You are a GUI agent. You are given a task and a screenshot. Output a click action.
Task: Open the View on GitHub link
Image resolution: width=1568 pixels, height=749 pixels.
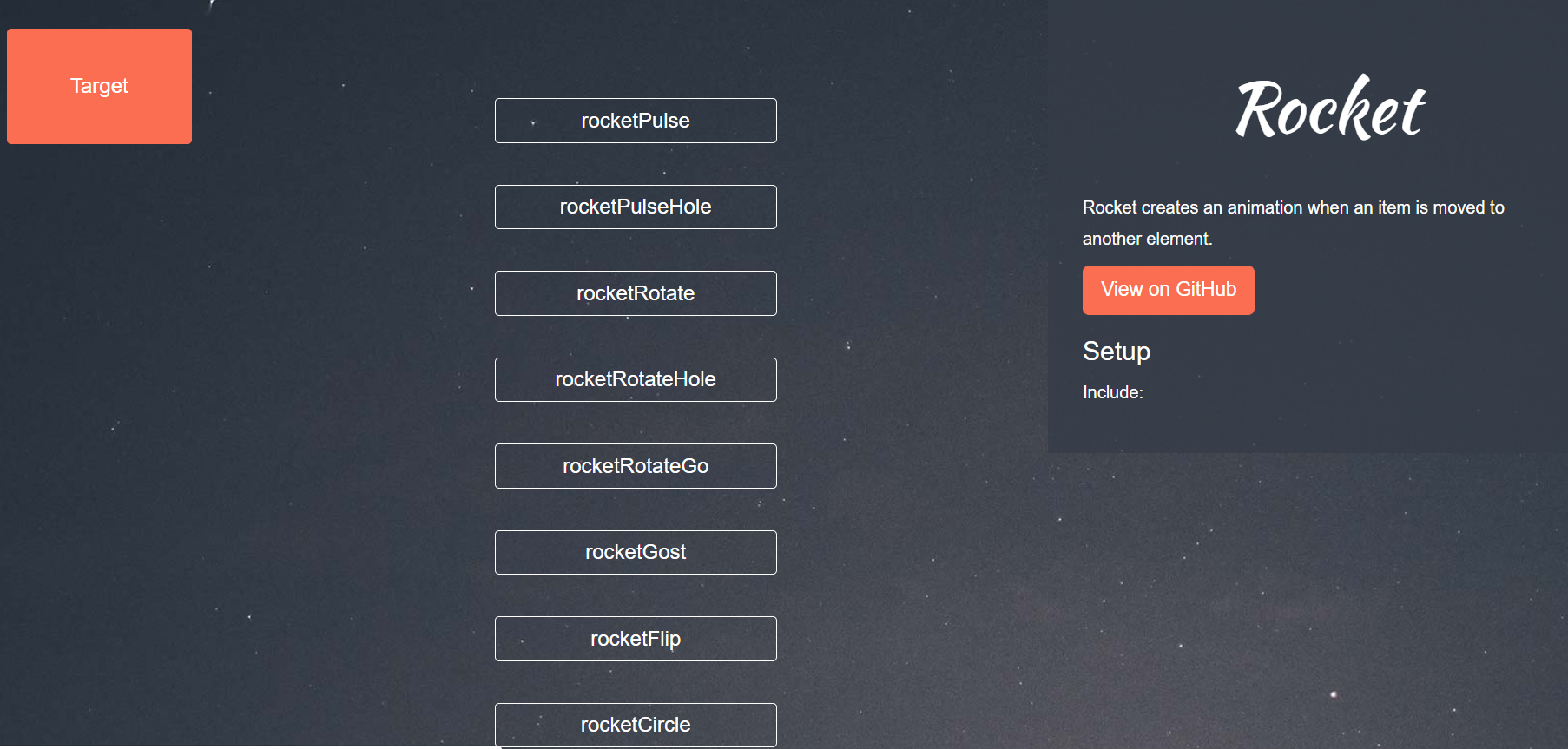[x=1168, y=290]
